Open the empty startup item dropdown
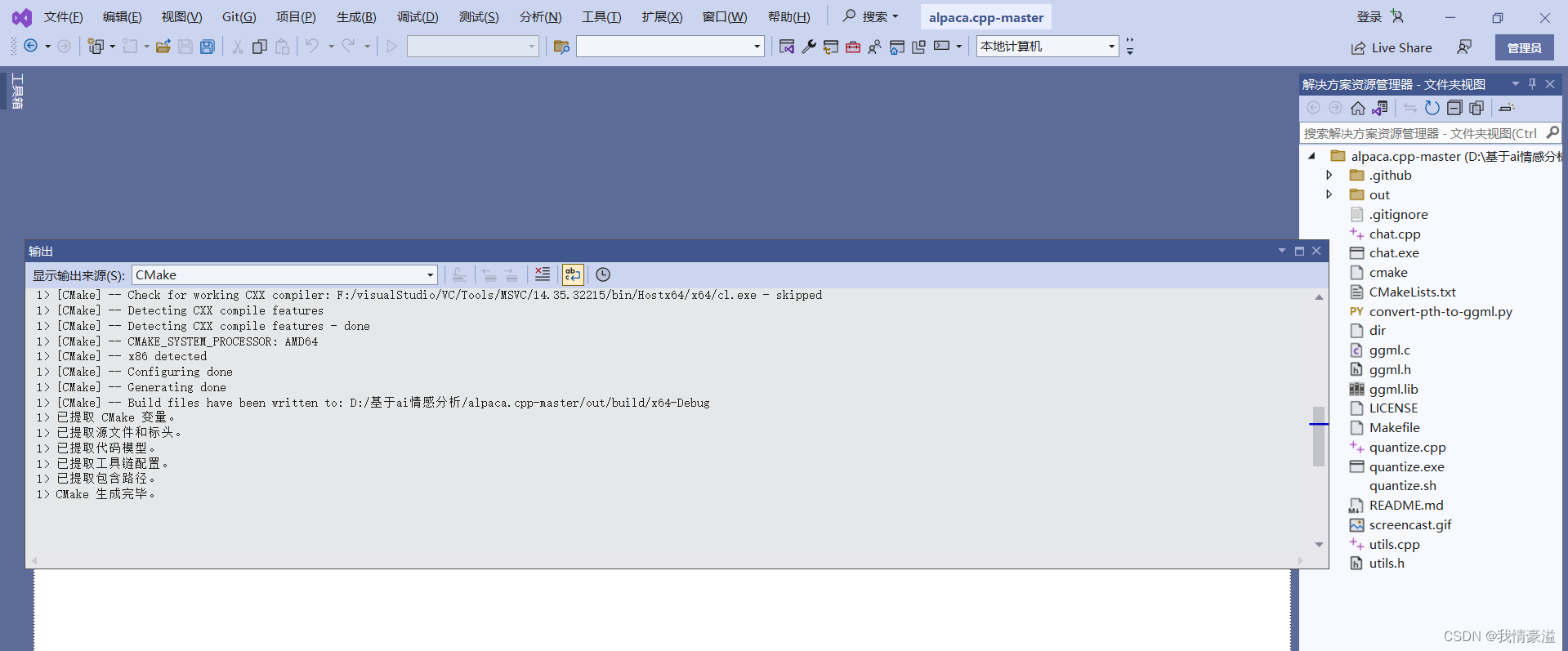Viewport: 1568px width, 651px height. coord(670,47)
